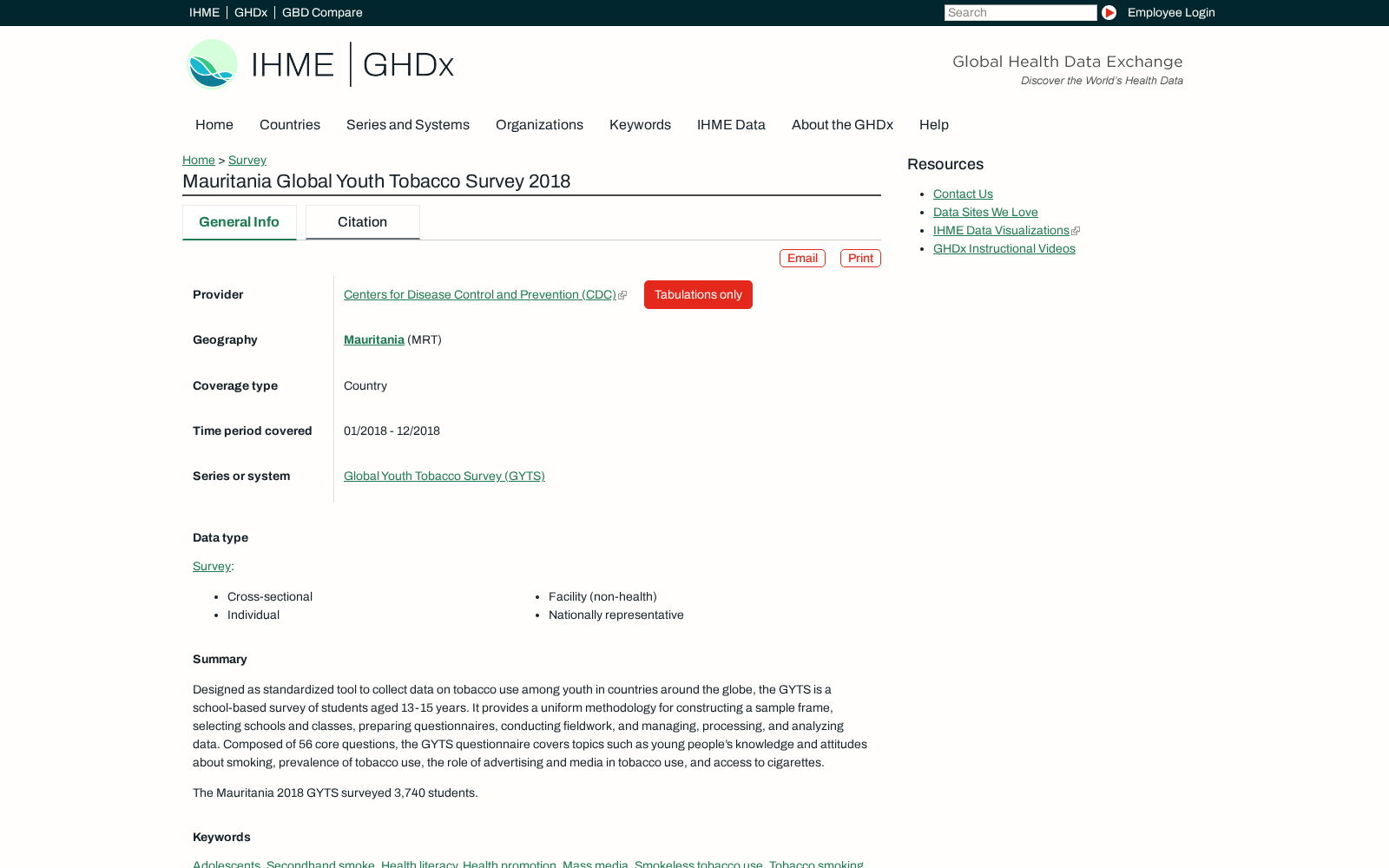
Task: Click the Survey data type link
Action: pyautogui.click(x=212, y=567)
